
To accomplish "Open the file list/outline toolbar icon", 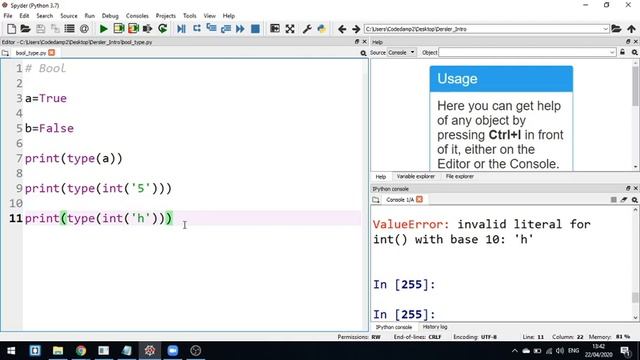I will (x=69, y=29).
